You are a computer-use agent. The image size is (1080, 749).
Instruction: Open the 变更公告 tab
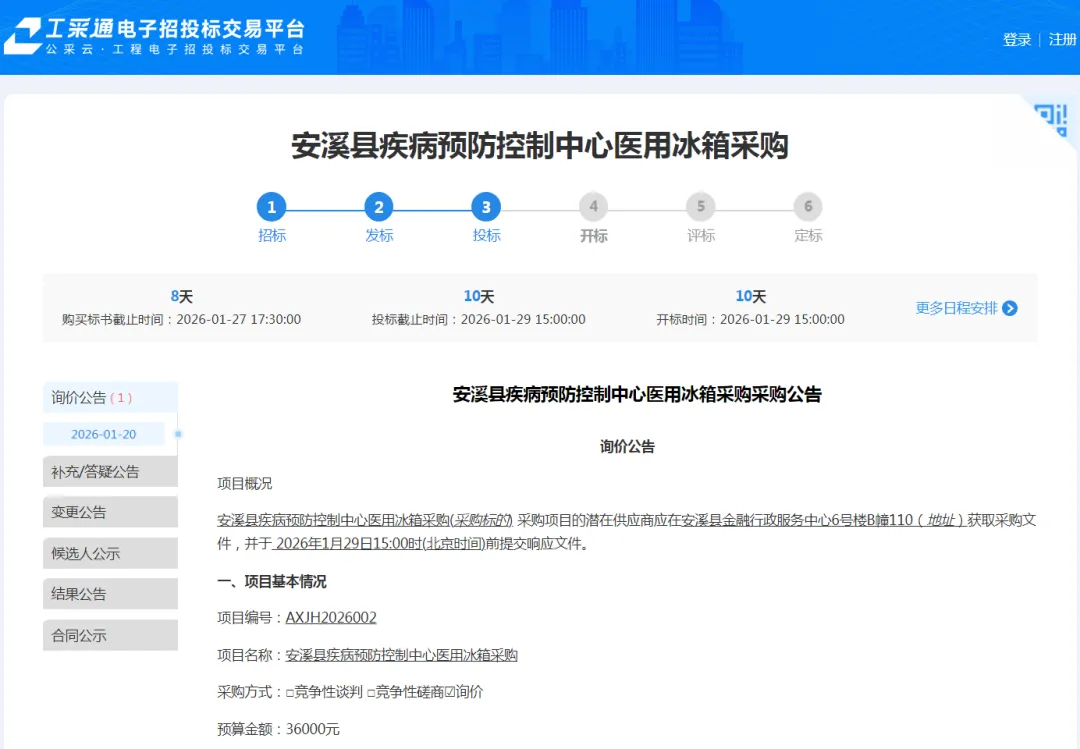(110, 512)
